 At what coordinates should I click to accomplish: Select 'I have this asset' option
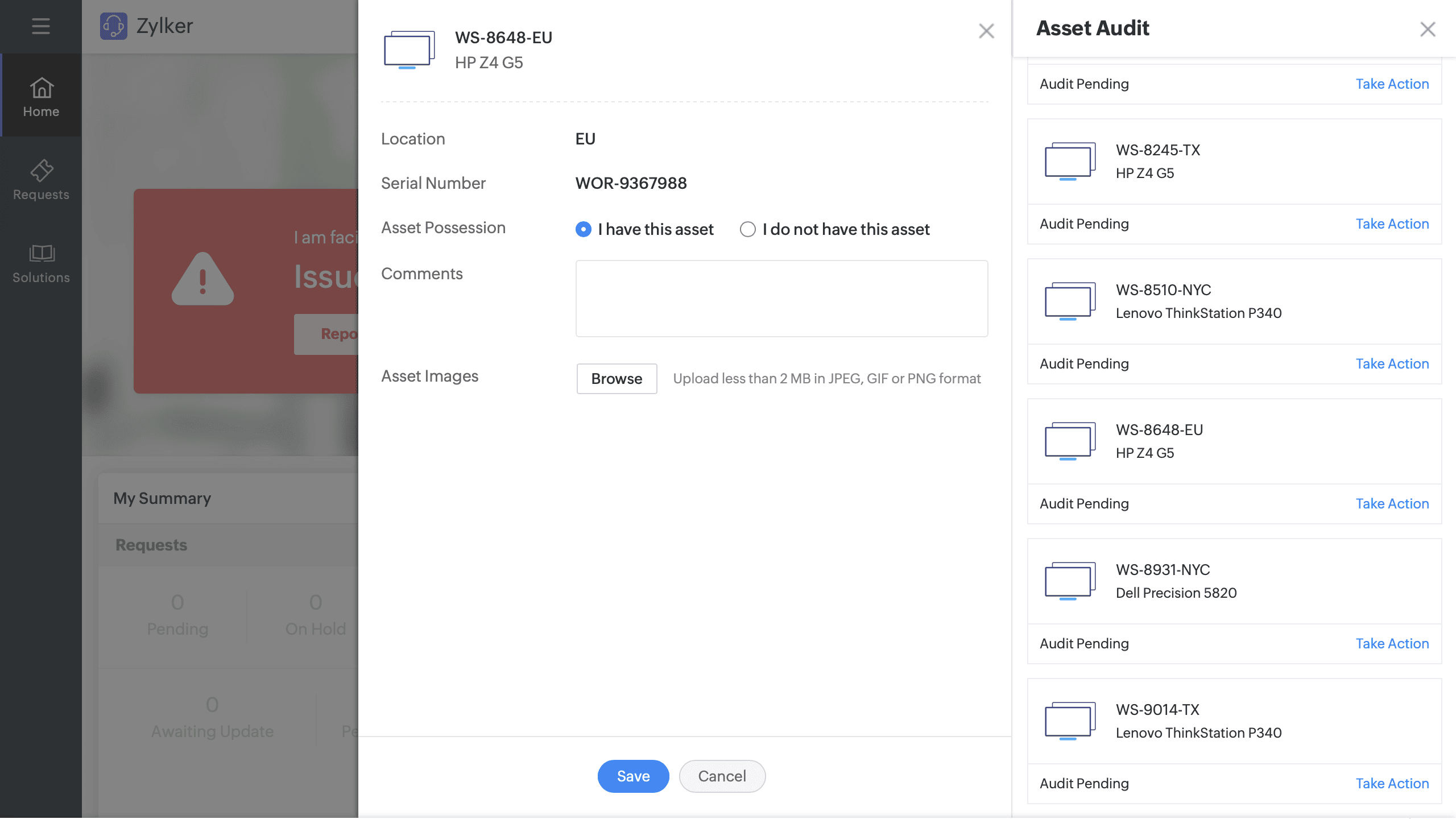click(583, 229)
